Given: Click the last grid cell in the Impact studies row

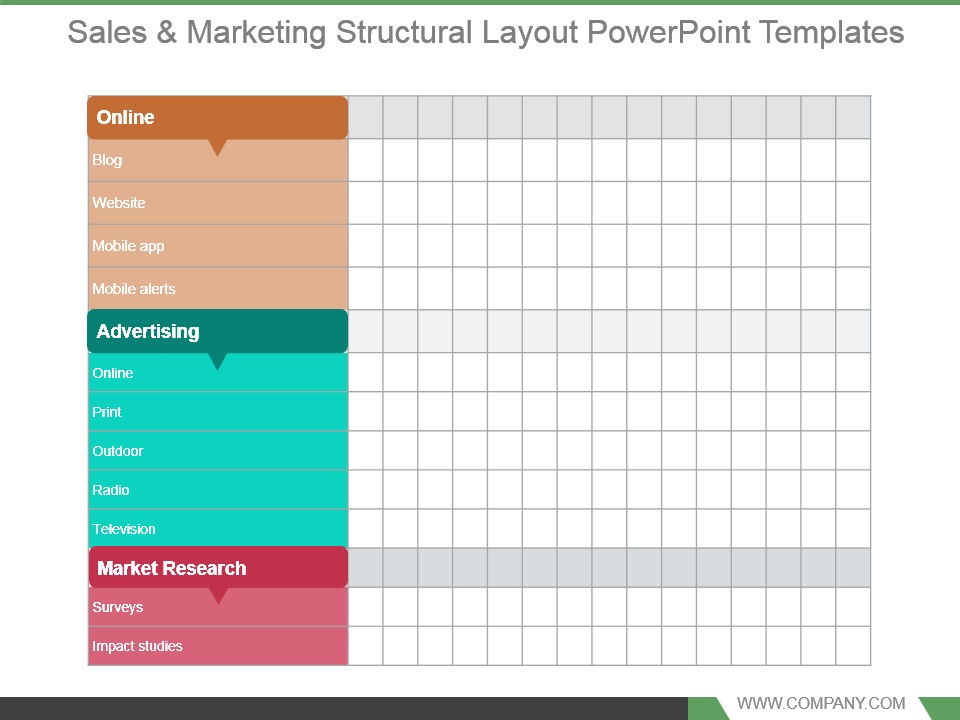Looking at the screenshot, I should tap(853, 645).
